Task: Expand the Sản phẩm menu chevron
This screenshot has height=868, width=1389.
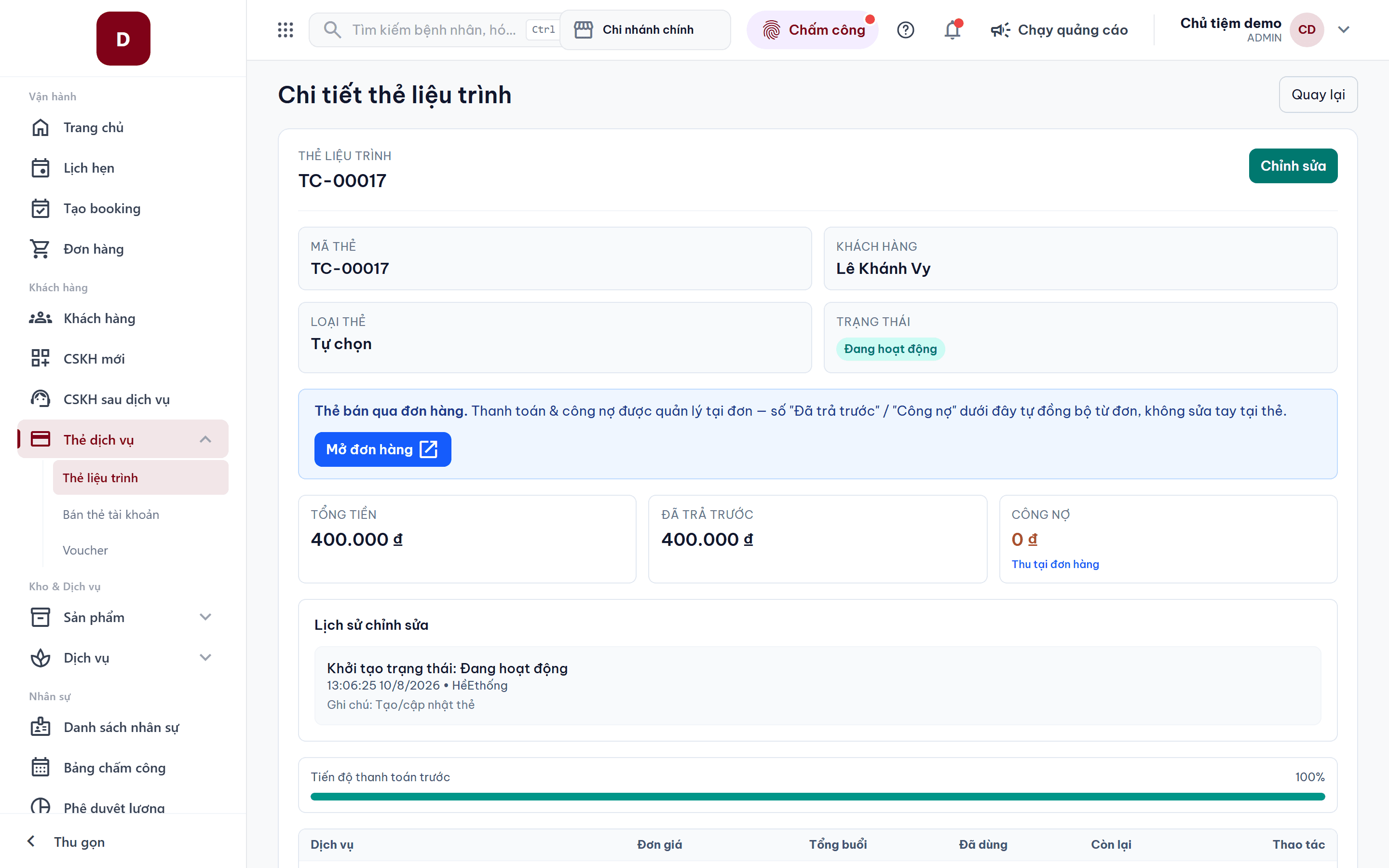Action: [205, 617]
